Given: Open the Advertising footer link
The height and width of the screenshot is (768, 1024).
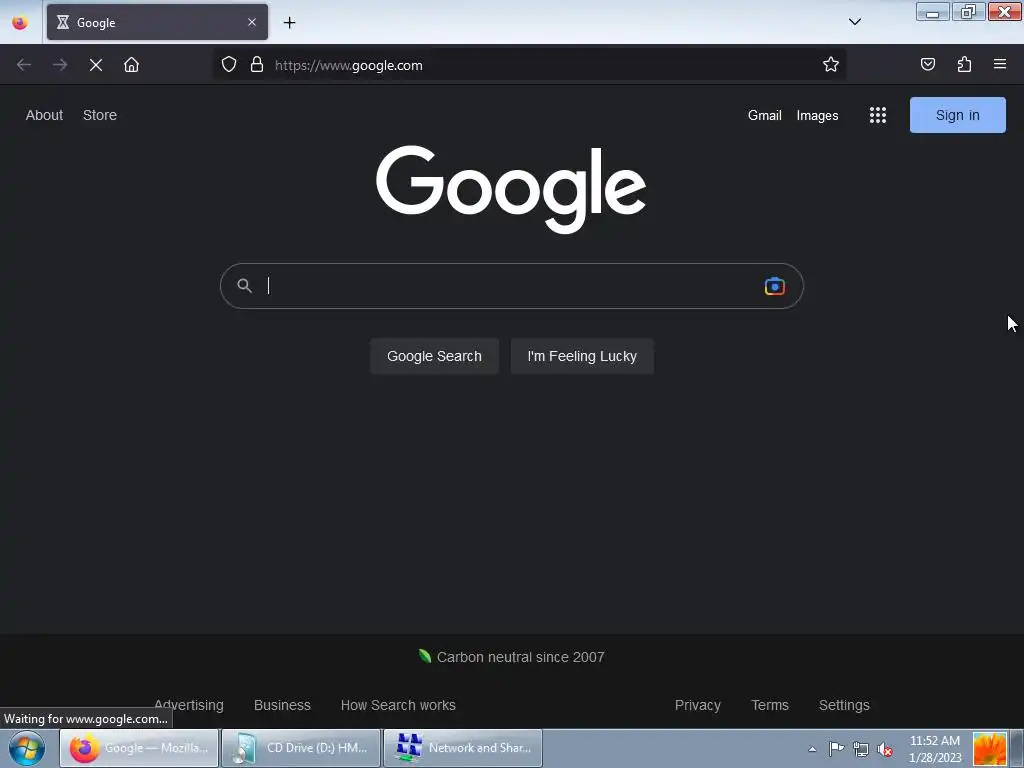Looking at the screenshot, I should tap(189, 705).
